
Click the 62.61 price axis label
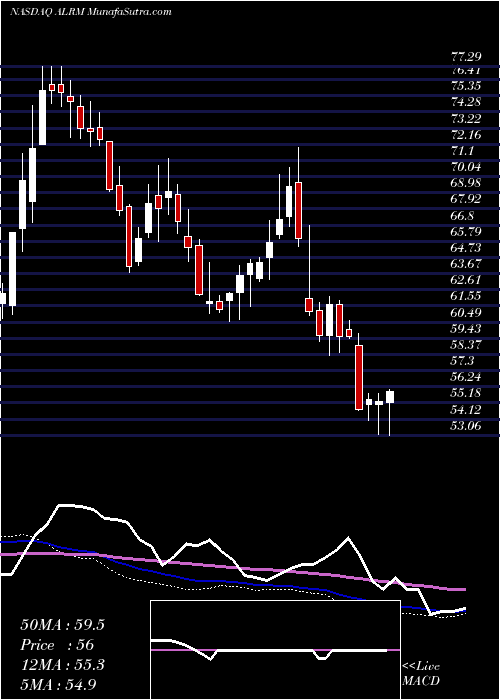point(466,280)
